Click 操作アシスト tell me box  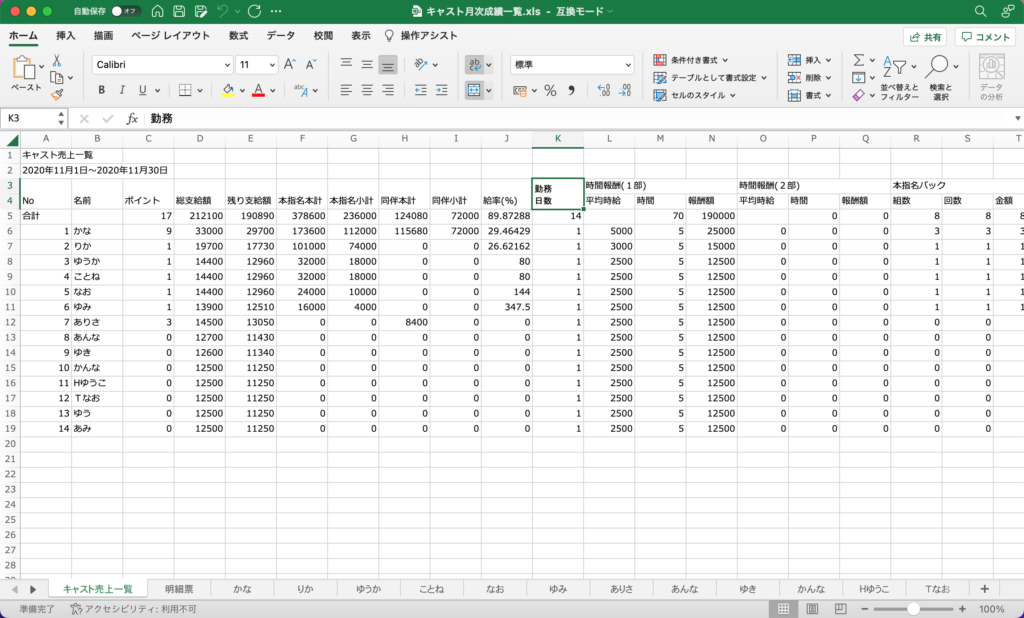click(x=421, y=35)
